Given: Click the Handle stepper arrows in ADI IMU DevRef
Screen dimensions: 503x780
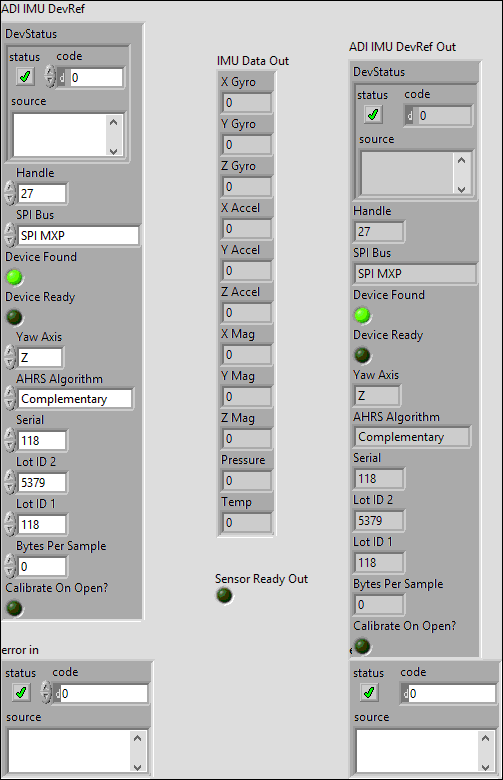Looking at the screenshot, I should point(10,193).
